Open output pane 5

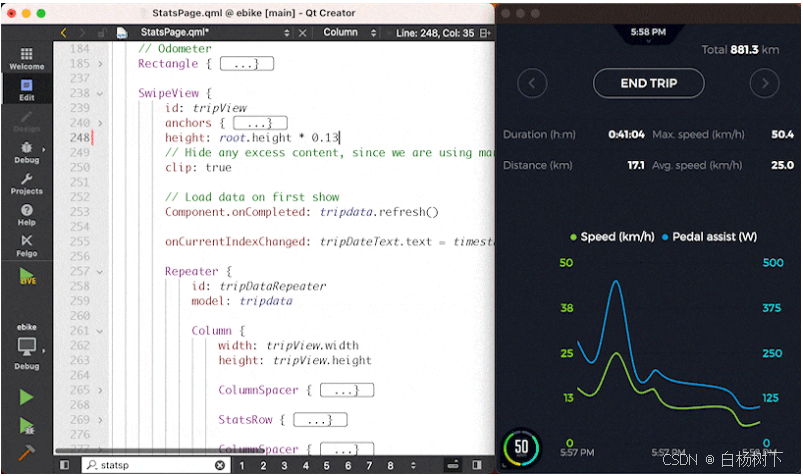[x=326, y=465]
